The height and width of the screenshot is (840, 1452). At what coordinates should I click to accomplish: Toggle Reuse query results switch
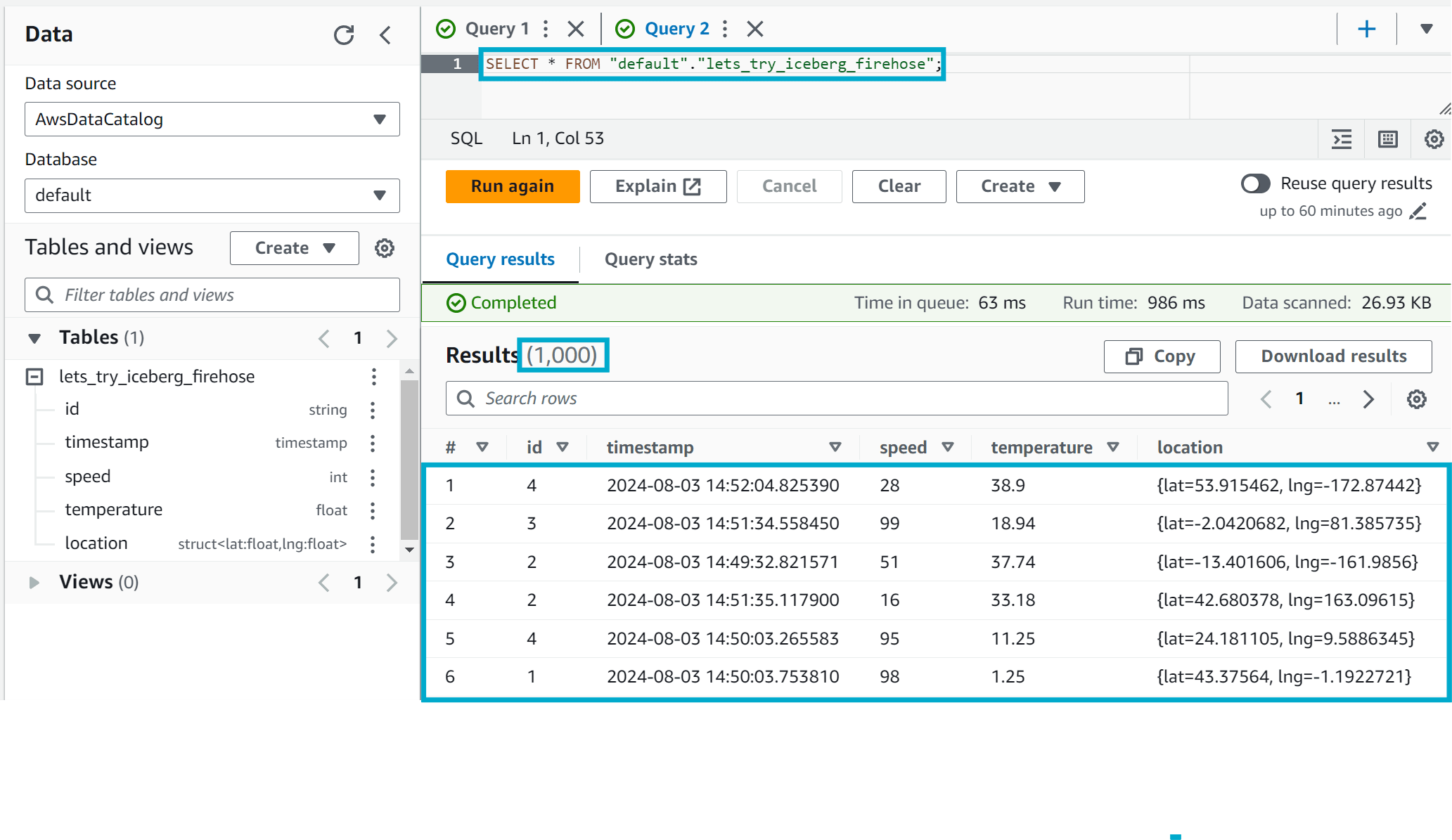coord(1256,183)
